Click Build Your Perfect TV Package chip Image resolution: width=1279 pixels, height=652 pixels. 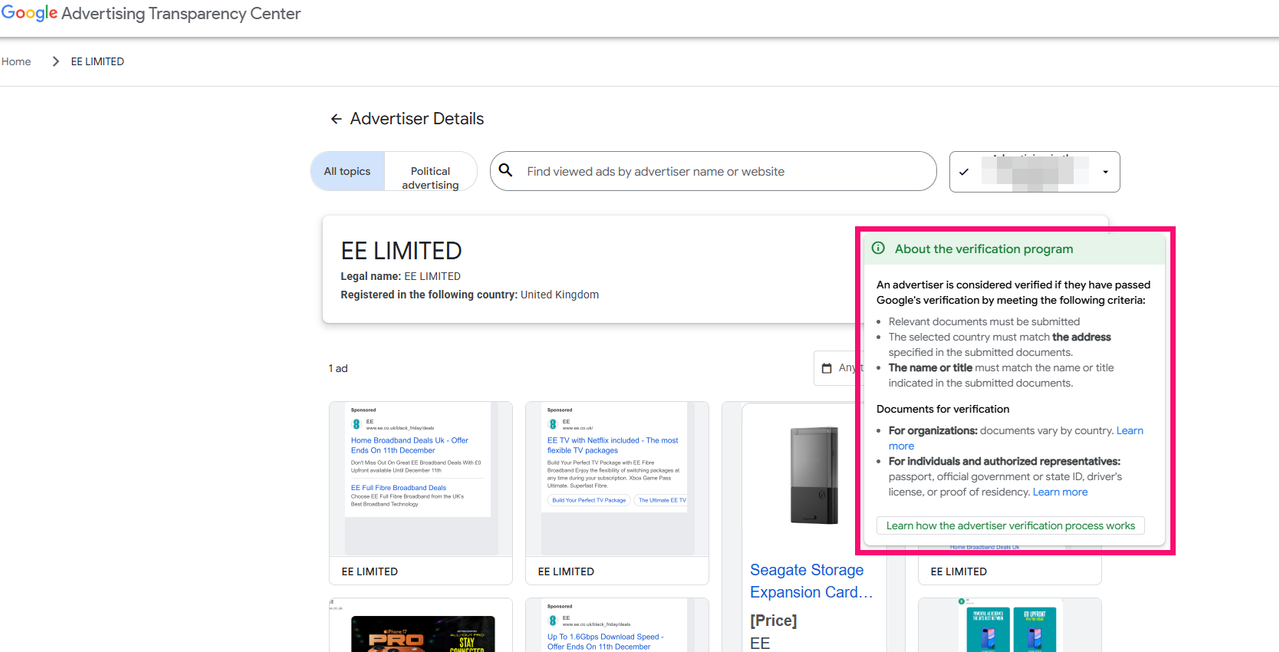589,500
